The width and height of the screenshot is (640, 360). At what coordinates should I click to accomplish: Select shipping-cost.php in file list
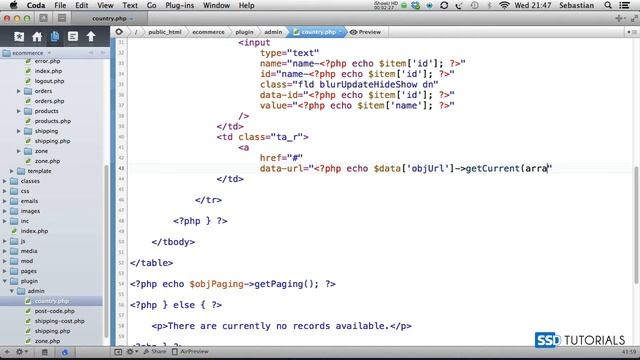59,321
